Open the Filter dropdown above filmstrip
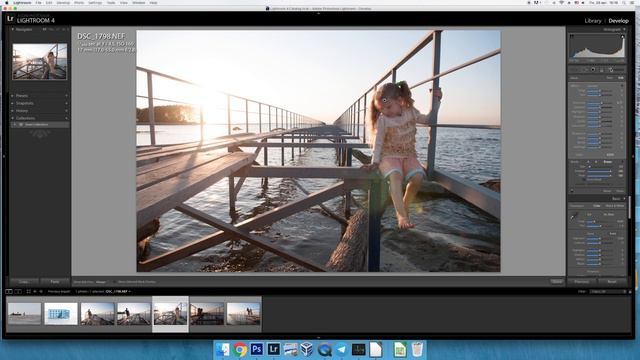The height and width of the screenshot is (360, 640). pos(608,291)
